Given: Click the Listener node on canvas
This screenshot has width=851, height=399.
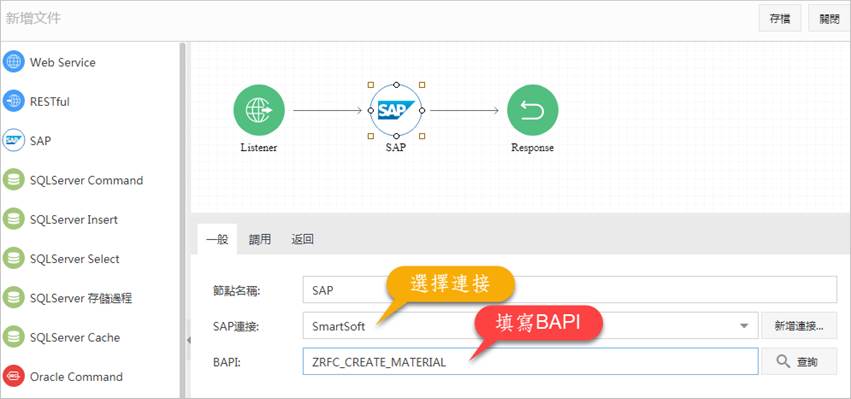Looking at the screenshot, I should click(x=259, y=110).
